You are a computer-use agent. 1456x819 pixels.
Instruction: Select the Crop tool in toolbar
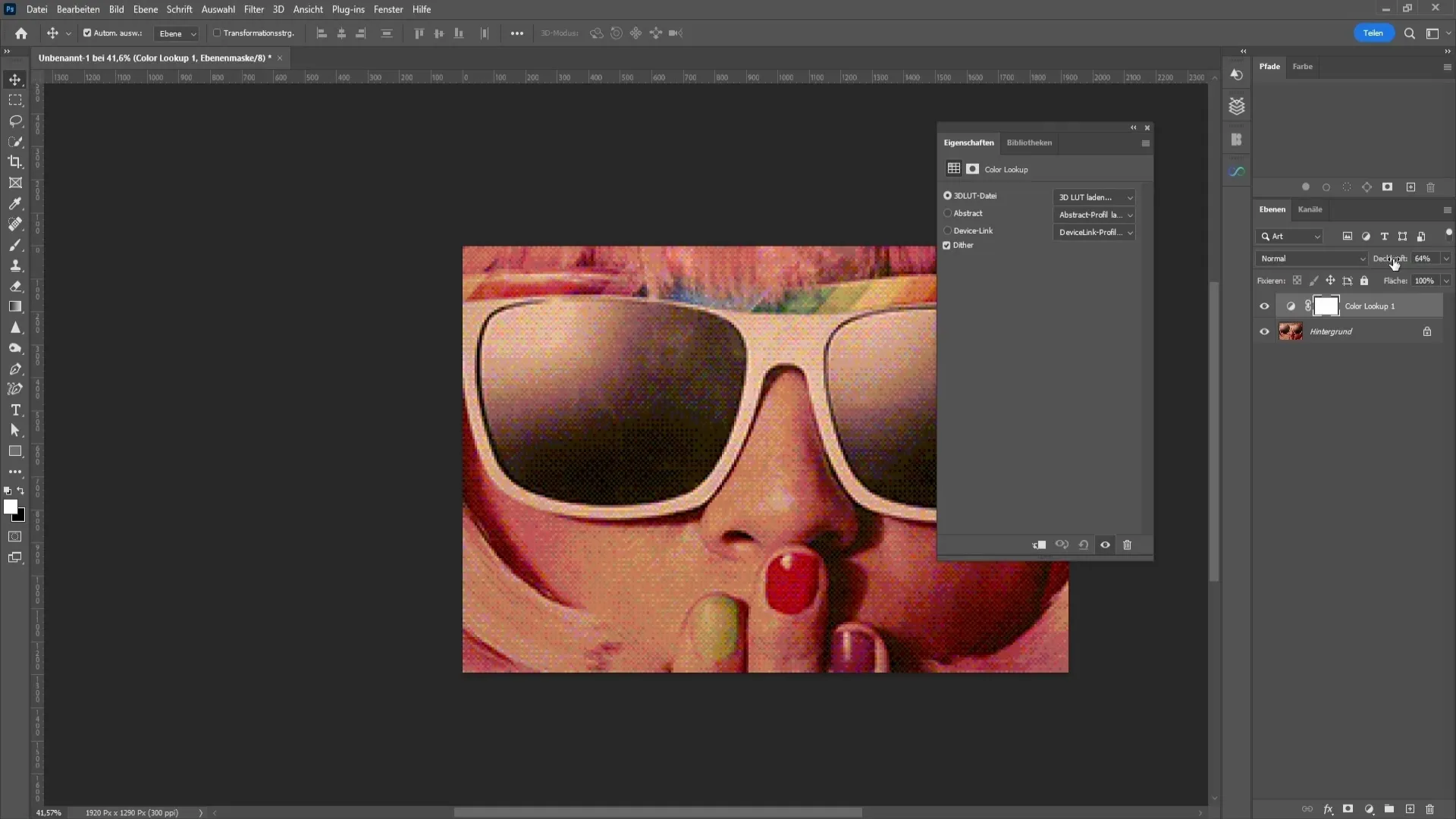(15, 162)
